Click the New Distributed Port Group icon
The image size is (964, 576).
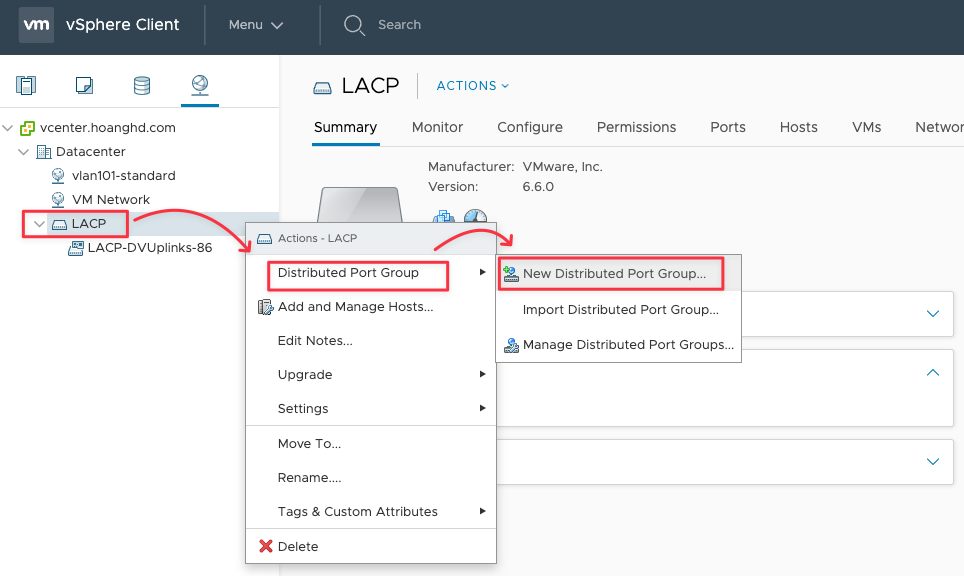click(511, 274)
